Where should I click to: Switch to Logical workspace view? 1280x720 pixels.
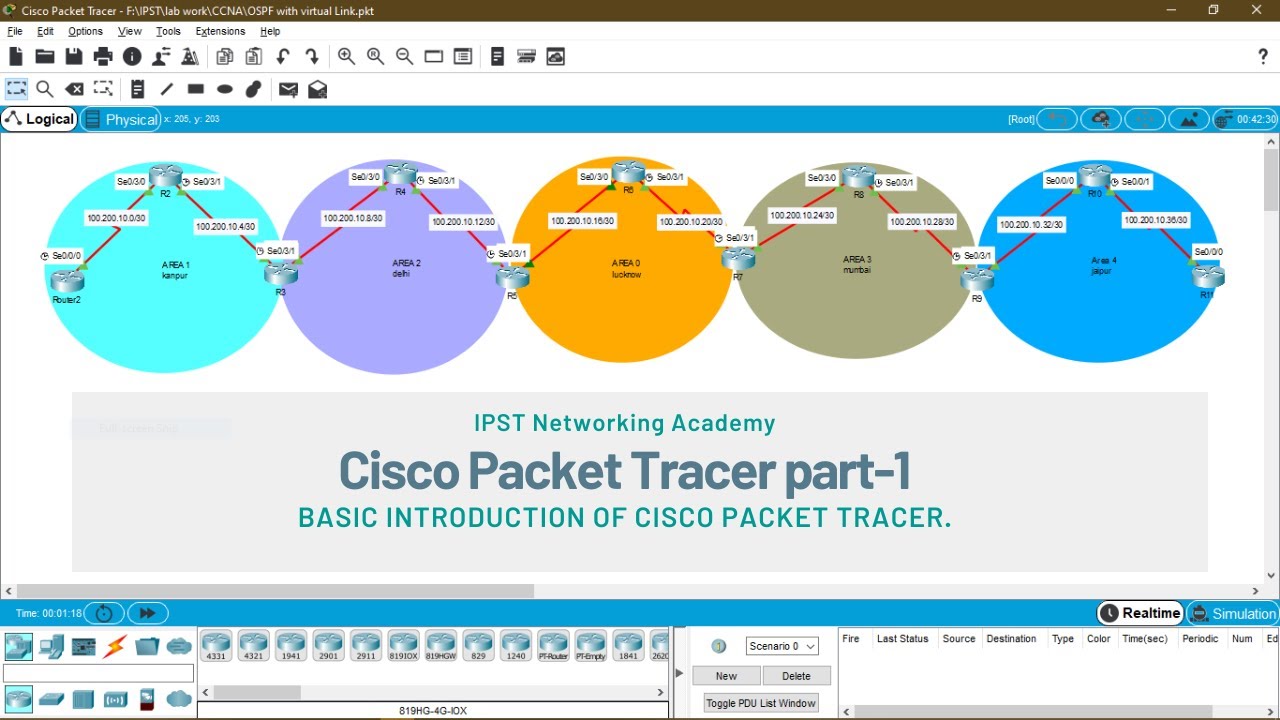[x=40, y=119]
